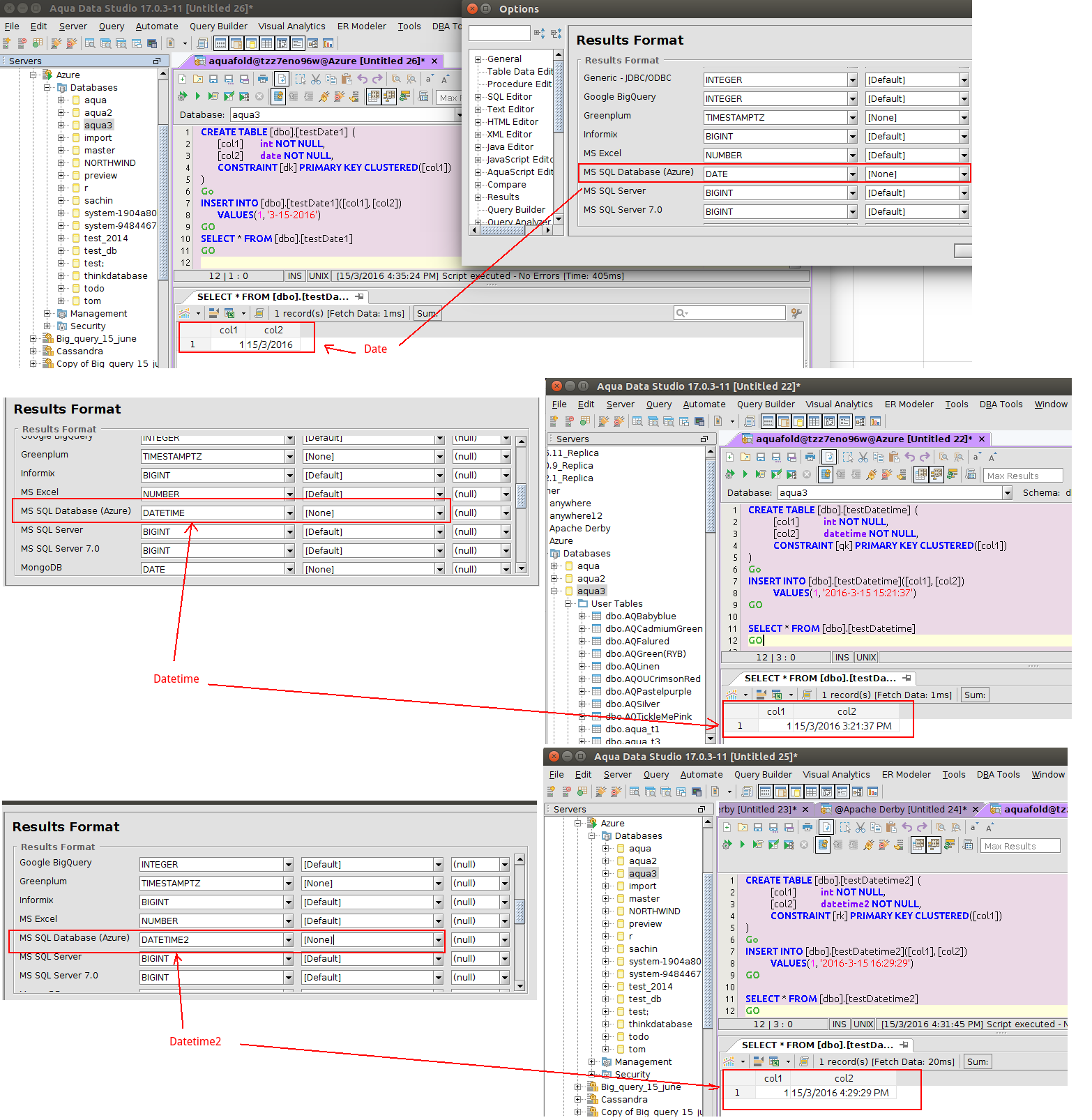Click the gray cancel execution icon in Untitled 25 window
The width and height of the screenshot is (1092, 1120).
(804, 845)
